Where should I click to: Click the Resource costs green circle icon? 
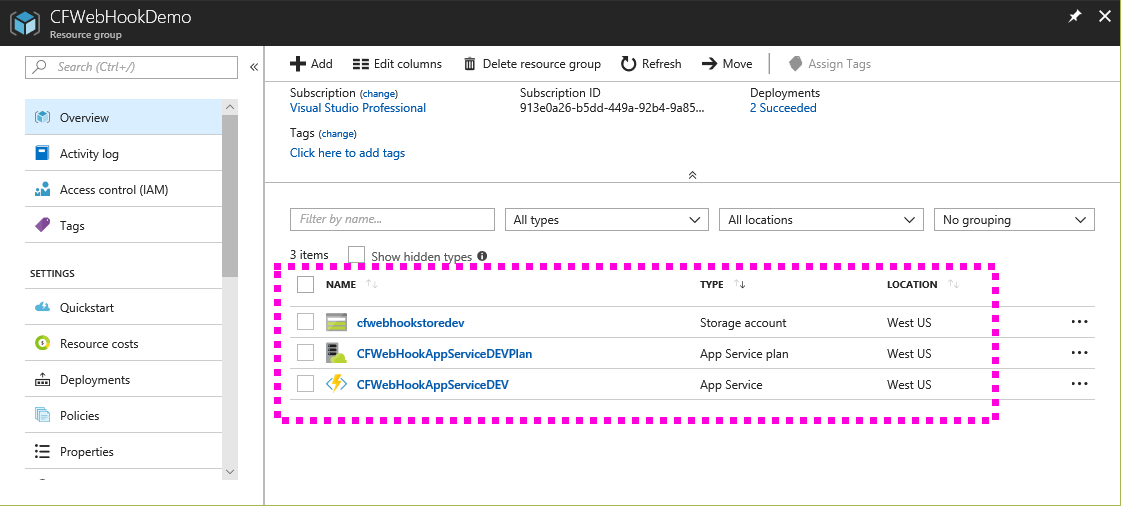coord(42,344)
